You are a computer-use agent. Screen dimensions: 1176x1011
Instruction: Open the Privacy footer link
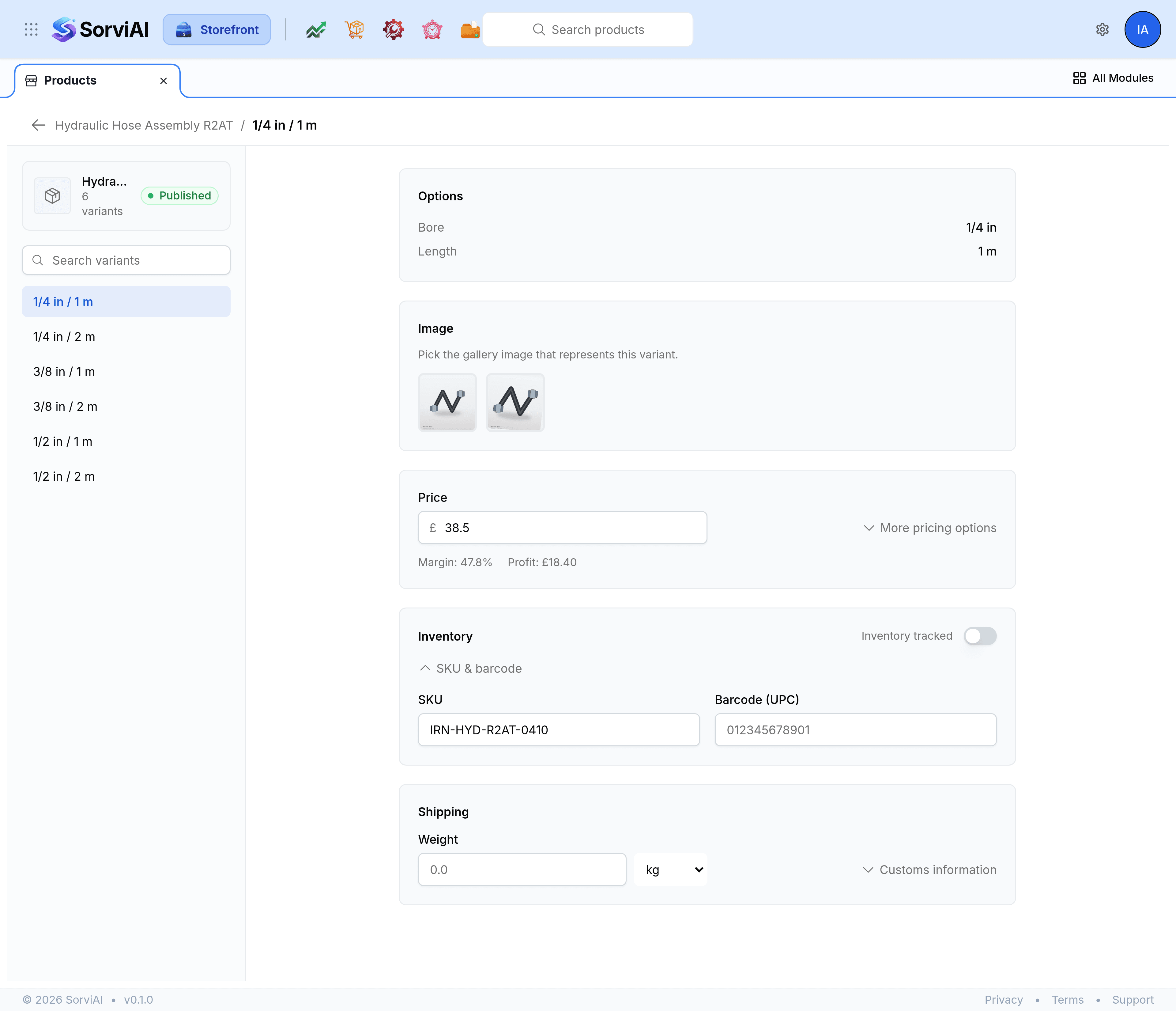[x=1004, y=1000]
